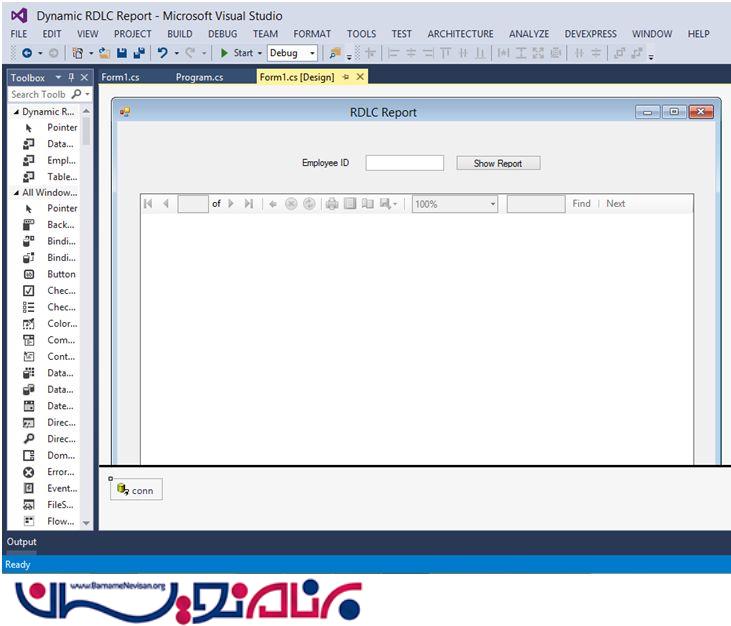Open the ARCHITECTURE menu
This screenshot has width=731, height=626.
(x=460, y=34)
